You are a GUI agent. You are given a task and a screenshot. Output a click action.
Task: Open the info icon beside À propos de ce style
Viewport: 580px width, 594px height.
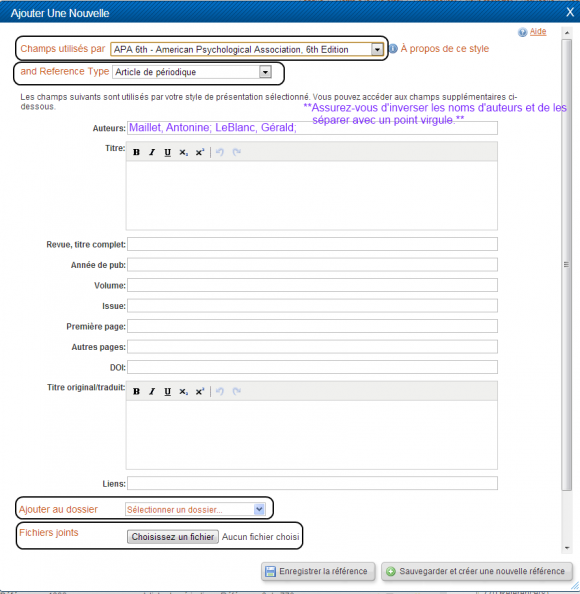393,49
